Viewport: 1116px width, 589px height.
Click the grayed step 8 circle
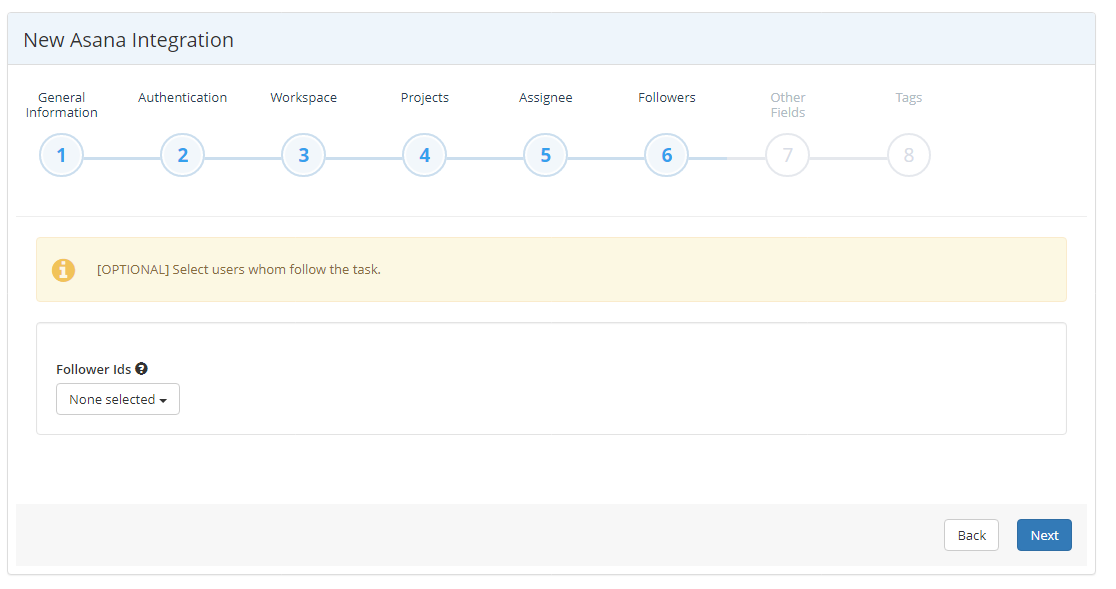[x=908, y=155]
